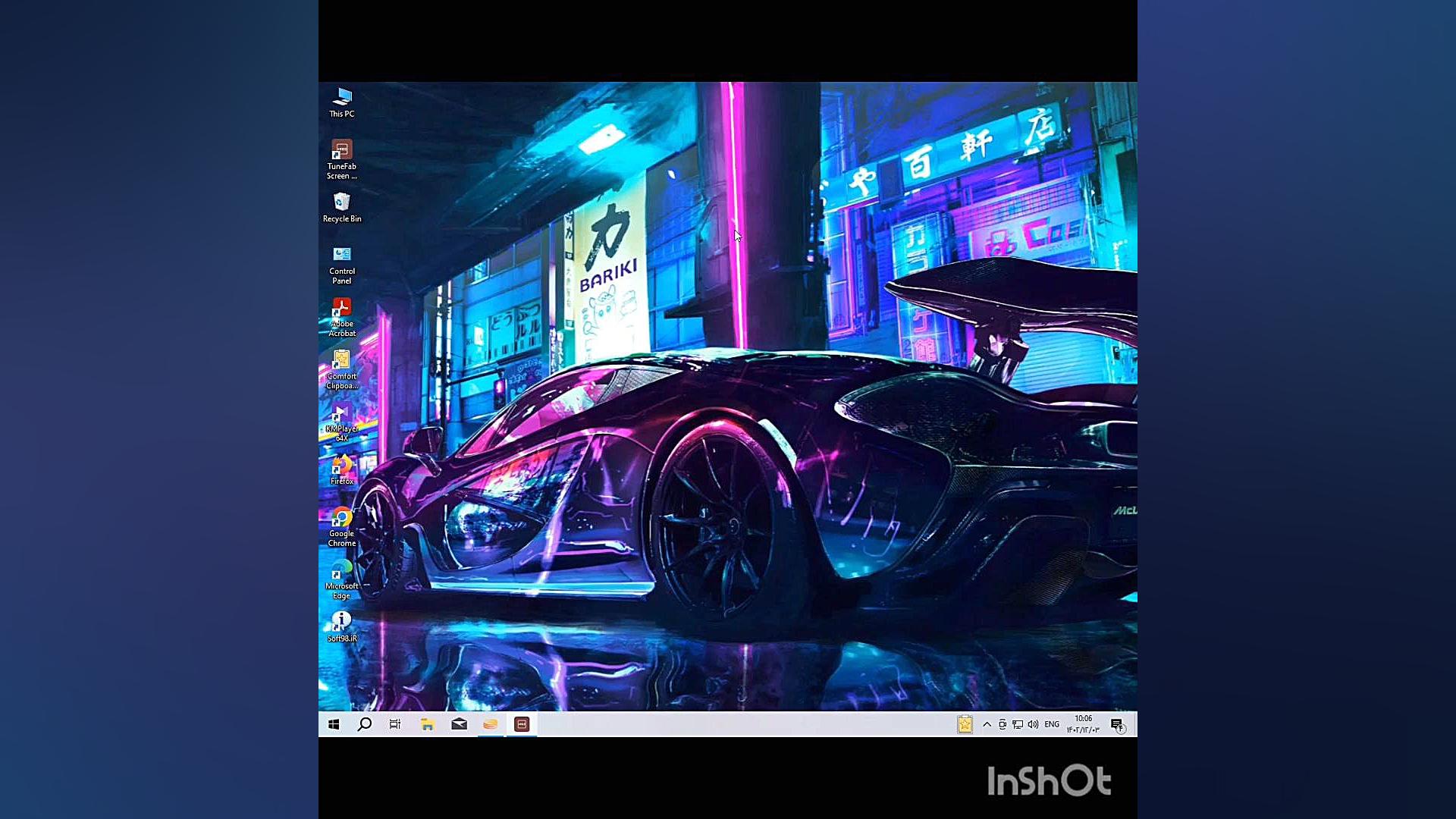This screenshot has width=1456, height=819.
Task: Select the Soft98.iR desktop icon
Action: tap(341, 627)
